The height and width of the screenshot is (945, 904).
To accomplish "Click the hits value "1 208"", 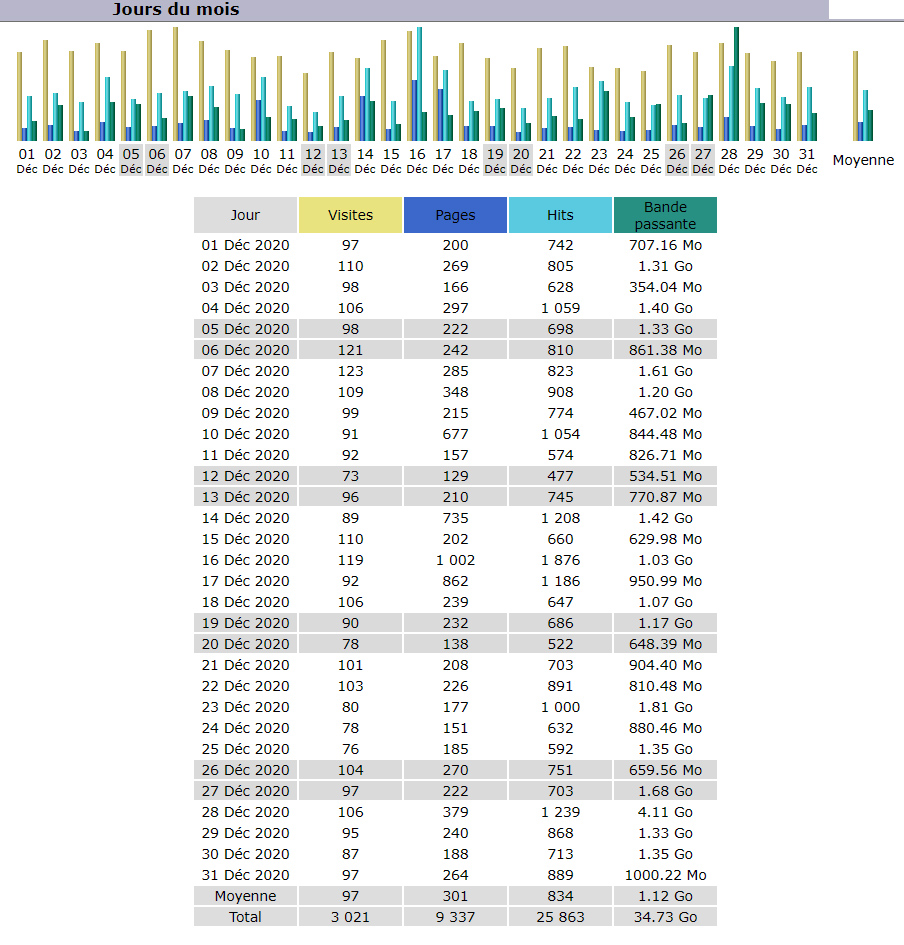I will click(560, 518).
